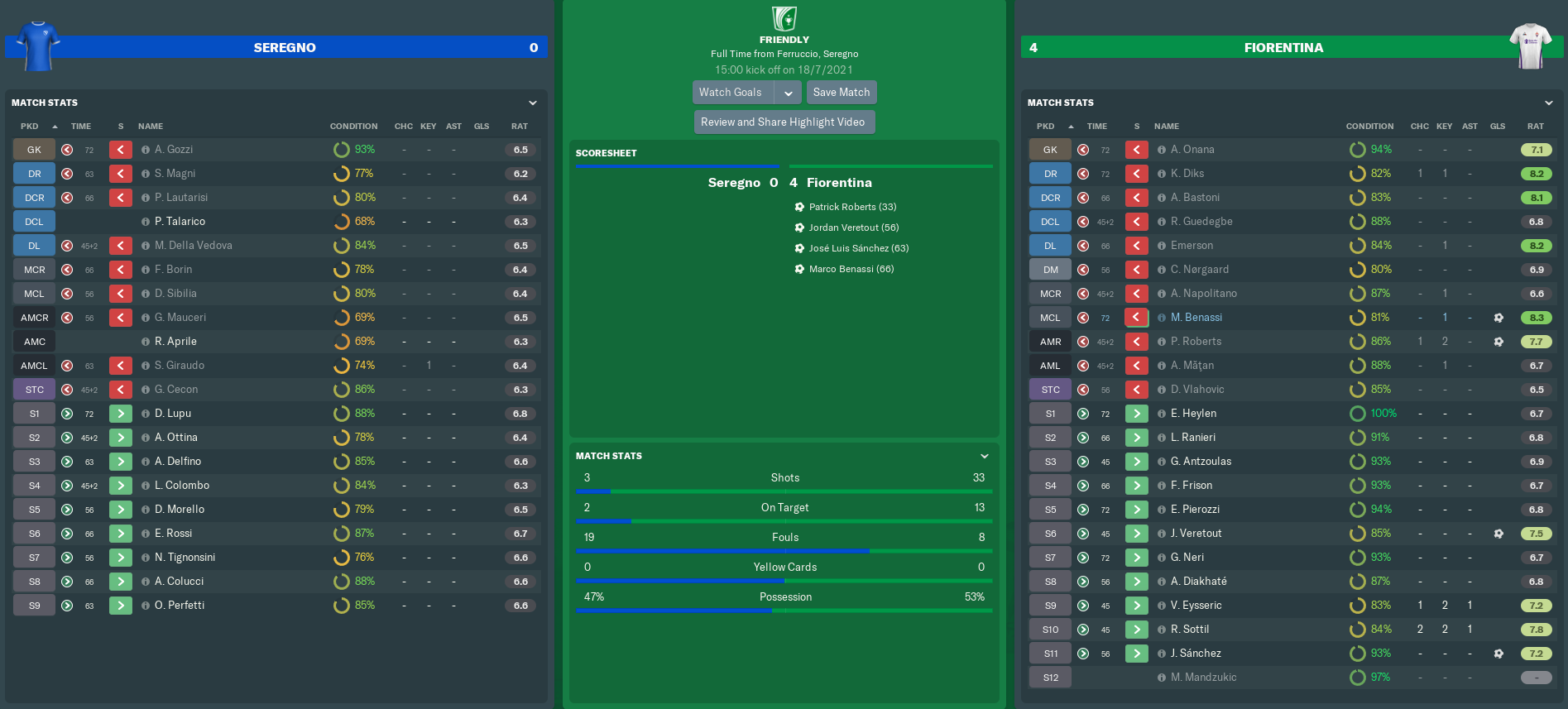The height and width of the screenshot is (709, 1568).
Task: Click the info icon beside A. Gozzi
Action: 146,150
